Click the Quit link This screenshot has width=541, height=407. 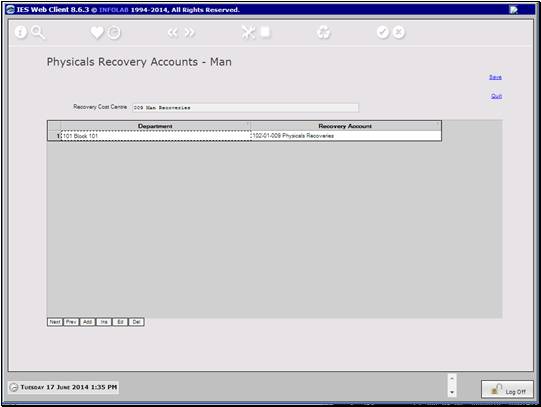tap(496, 96)
